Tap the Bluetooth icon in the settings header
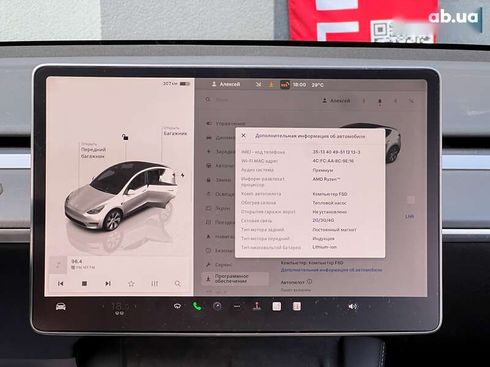This screenshot has width=490, height=367. click(x=396, y=101)
